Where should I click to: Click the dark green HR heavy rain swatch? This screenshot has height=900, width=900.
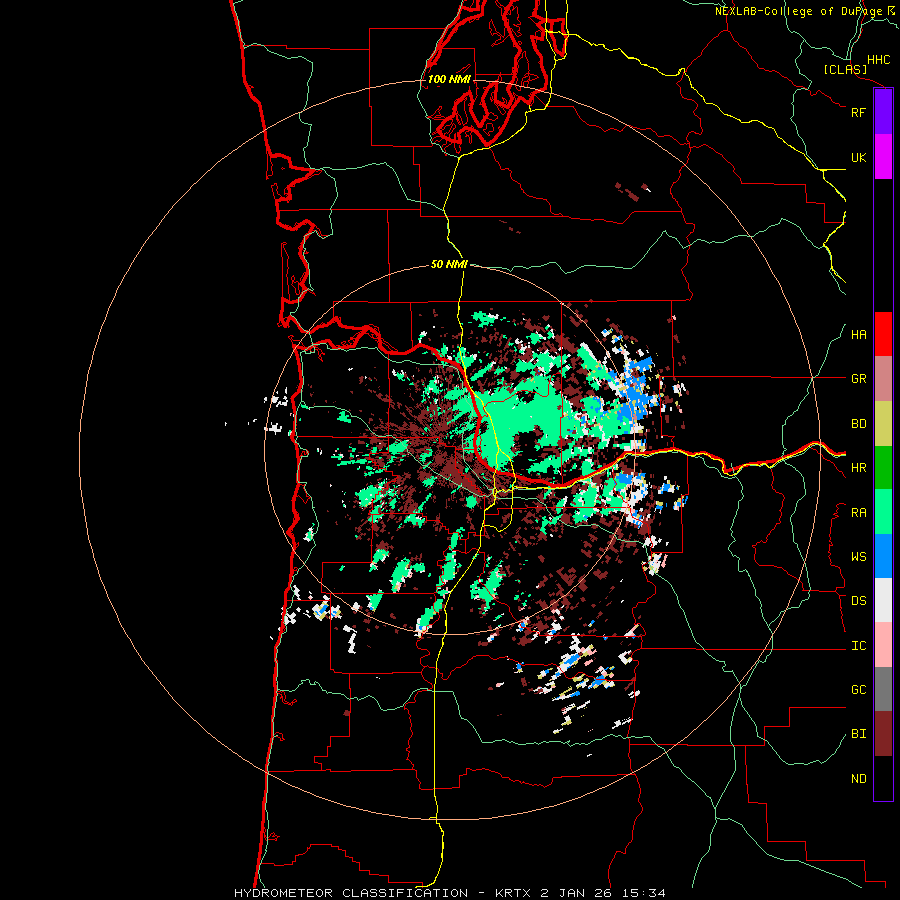[883, 468]
